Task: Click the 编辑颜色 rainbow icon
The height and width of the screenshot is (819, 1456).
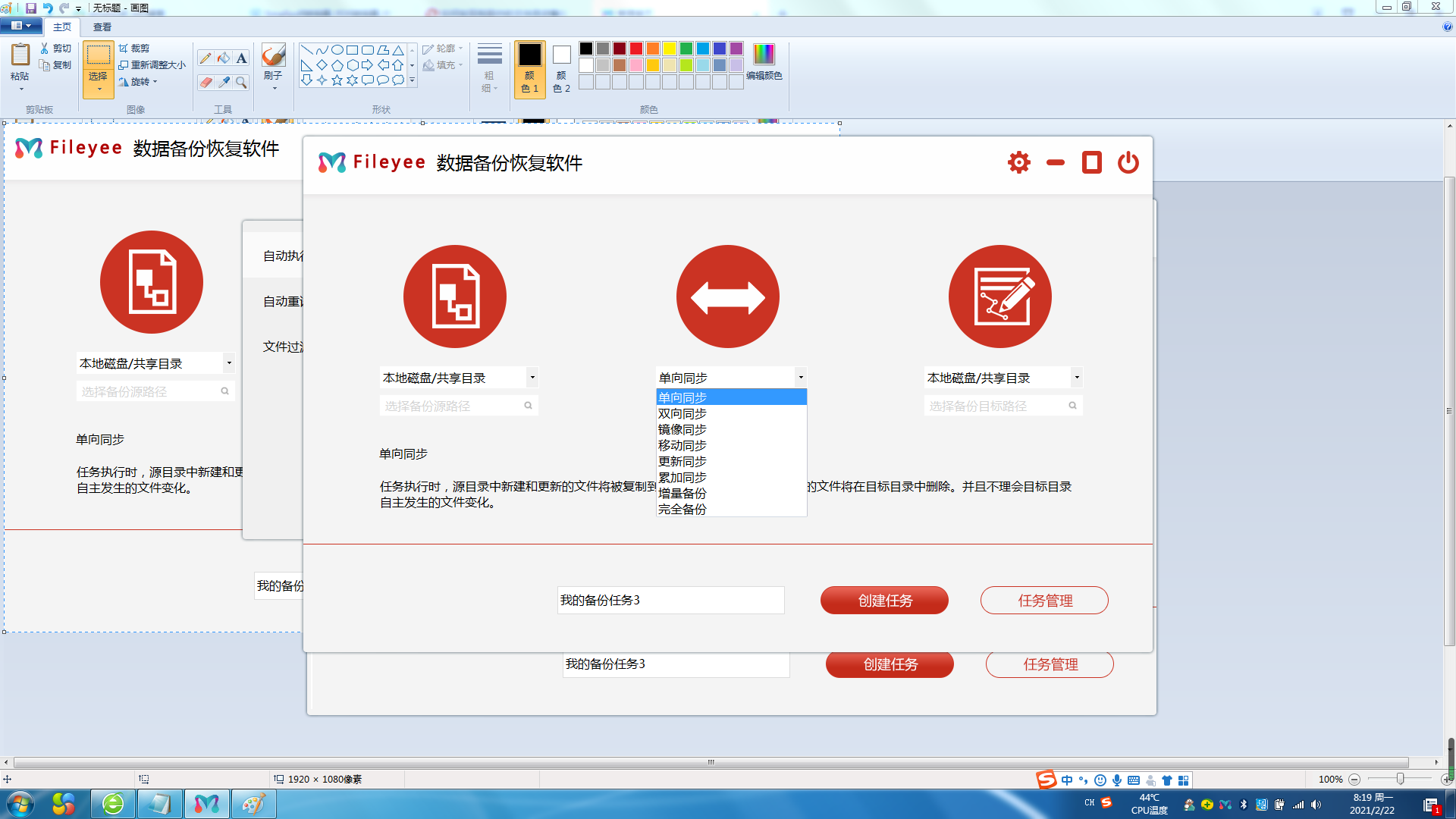Action: coord(764,55)
